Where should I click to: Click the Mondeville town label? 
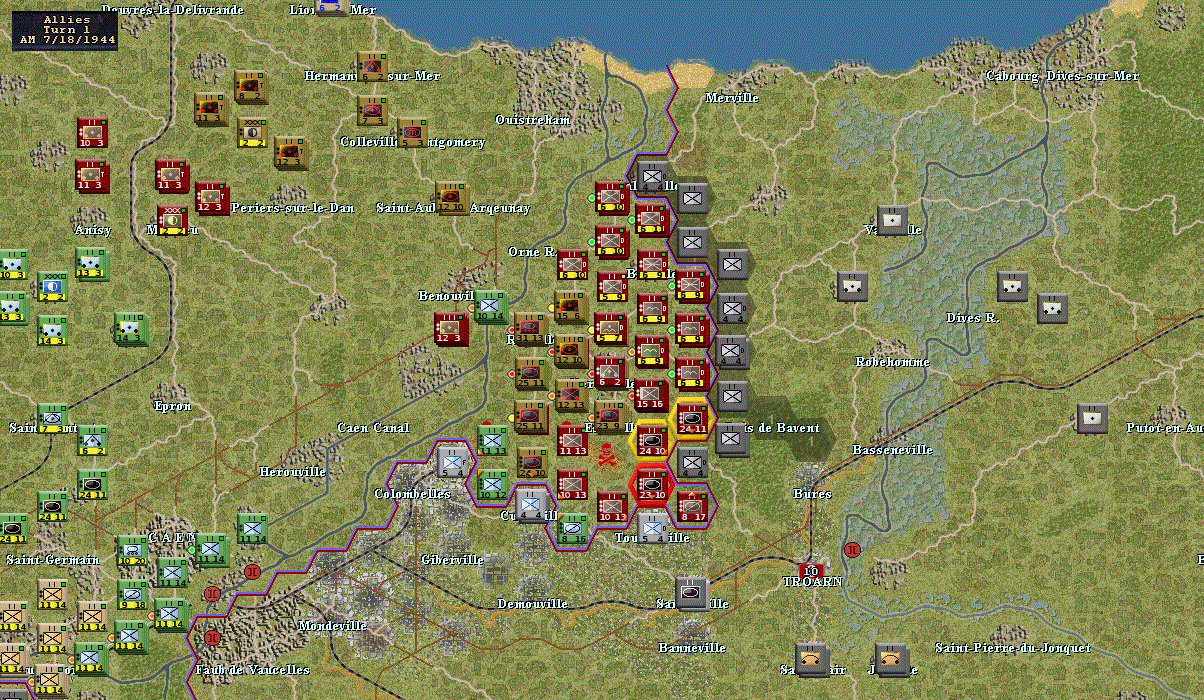[x=333, y=625]
